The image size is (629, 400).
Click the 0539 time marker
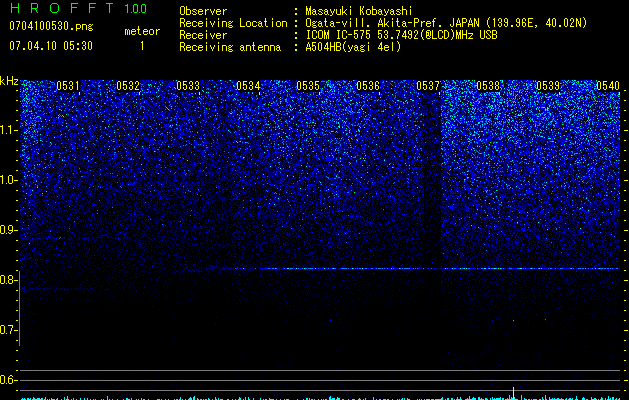coord(548,85)
